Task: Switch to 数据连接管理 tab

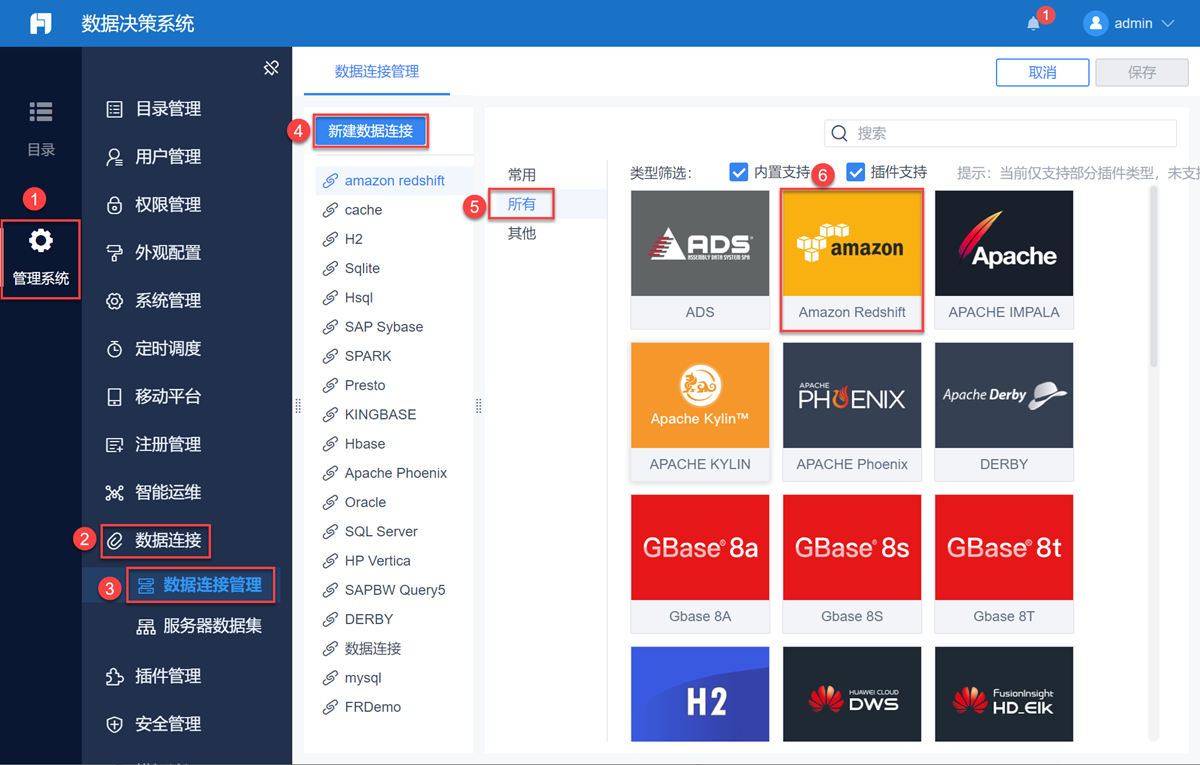Action: coord(377,72)
